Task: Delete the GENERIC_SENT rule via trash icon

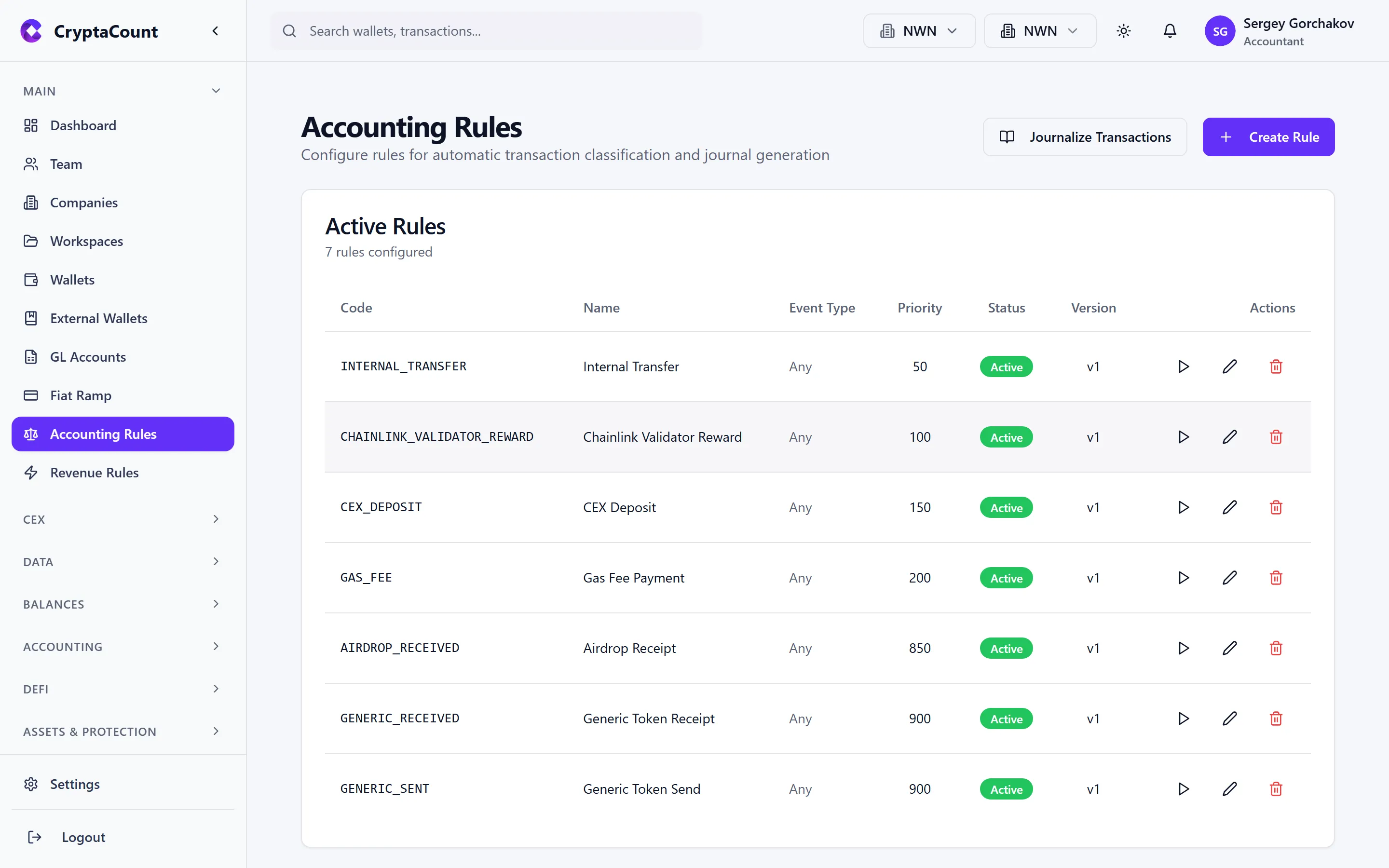Action: tap(1276, 789)
